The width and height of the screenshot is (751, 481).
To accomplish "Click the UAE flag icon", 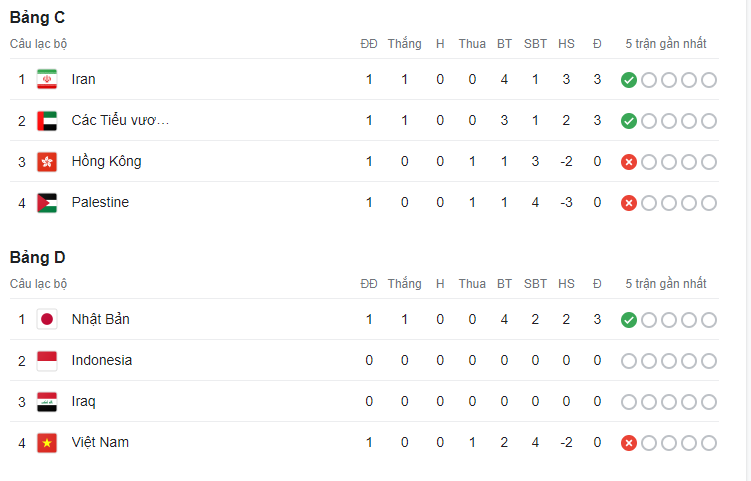I will pyautogui.click(x=47, y=121).
